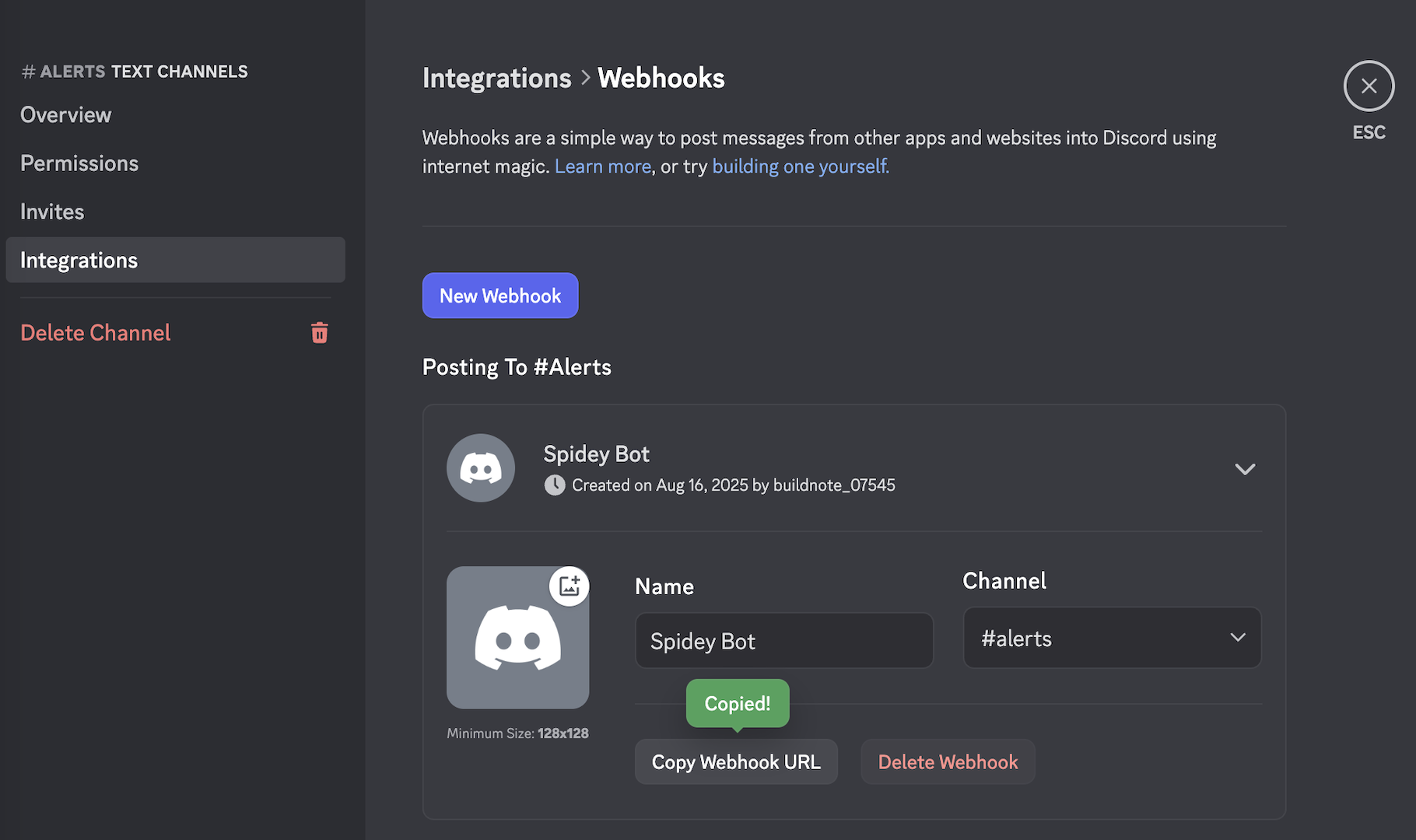This screenshot has width=1416, height=840.
Task: Open the #alerts channel dropdown
Action: click(x=1112, y=638)
